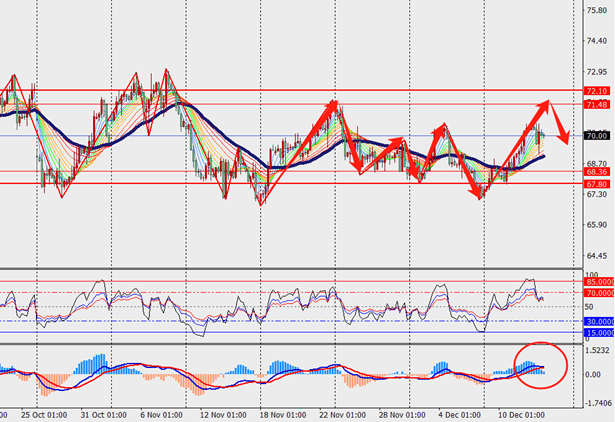Screen dimensions: 615x422
Task: Click the oscillator 50 midline label
Action: click(x=589, y=307)
